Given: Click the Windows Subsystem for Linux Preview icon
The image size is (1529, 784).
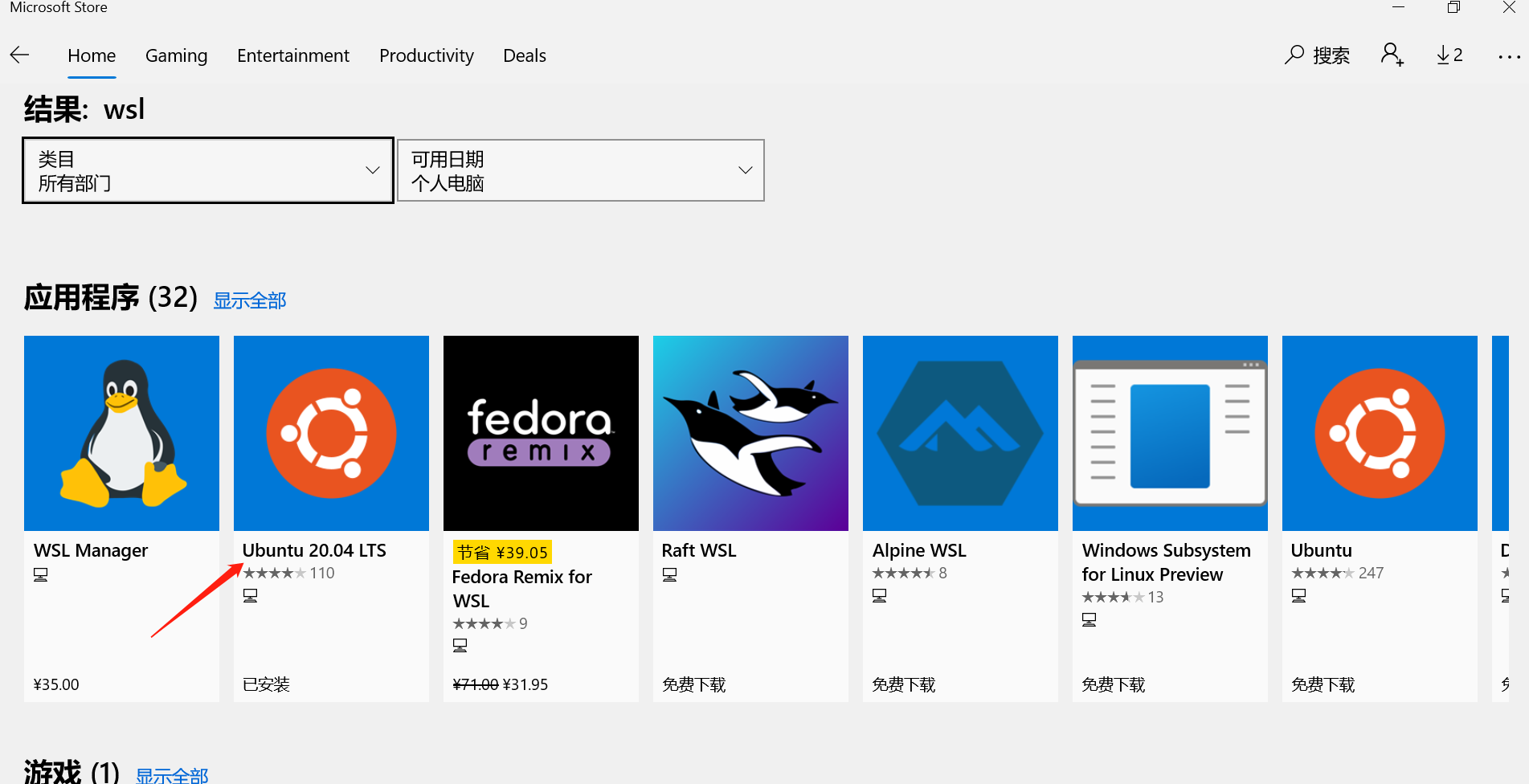Looking at the screenshot, I should pyautogui.click(x=1169, y=433).
